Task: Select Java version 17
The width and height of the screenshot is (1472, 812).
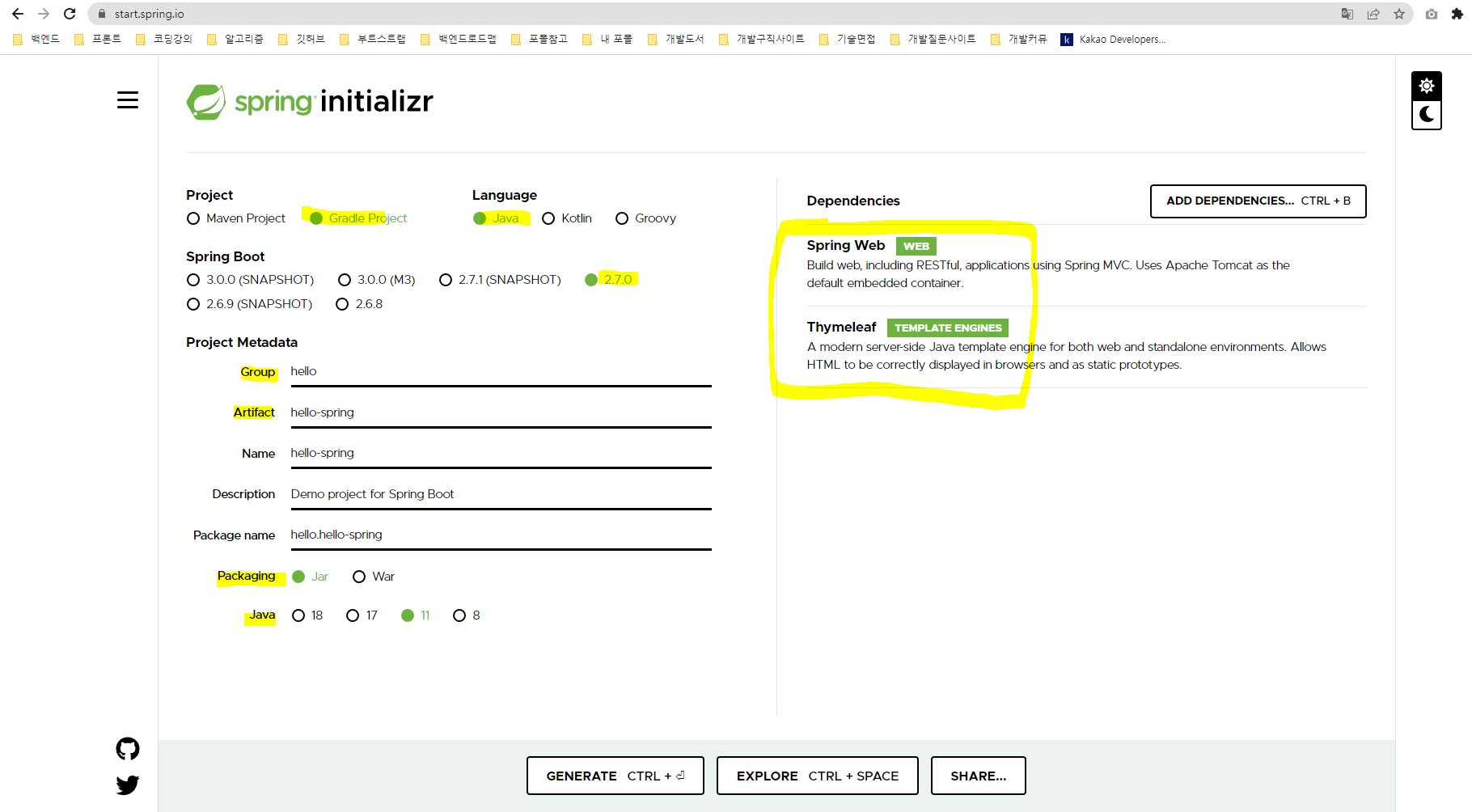Action: point(362,615)
